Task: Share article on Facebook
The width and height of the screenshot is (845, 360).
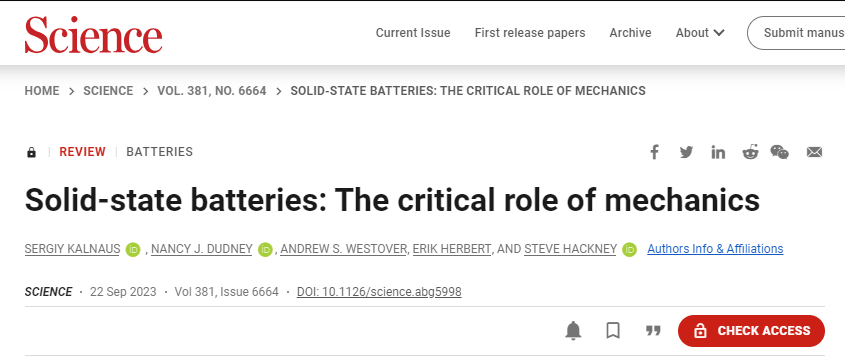Action: coord(654,152)
